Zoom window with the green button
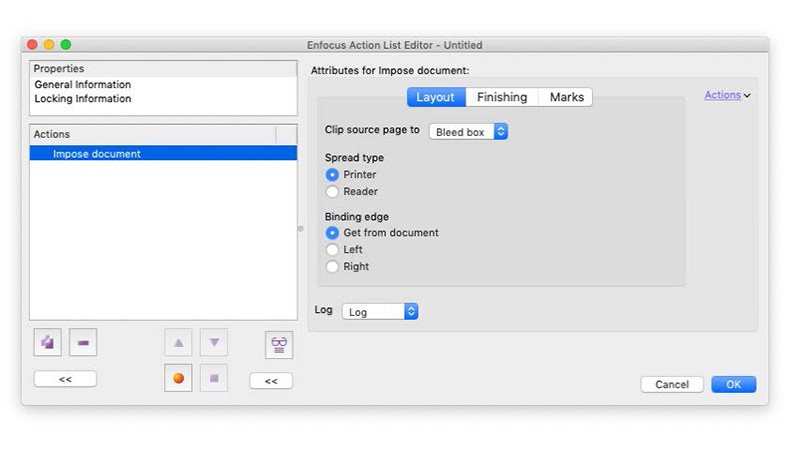 click(66, 45)
